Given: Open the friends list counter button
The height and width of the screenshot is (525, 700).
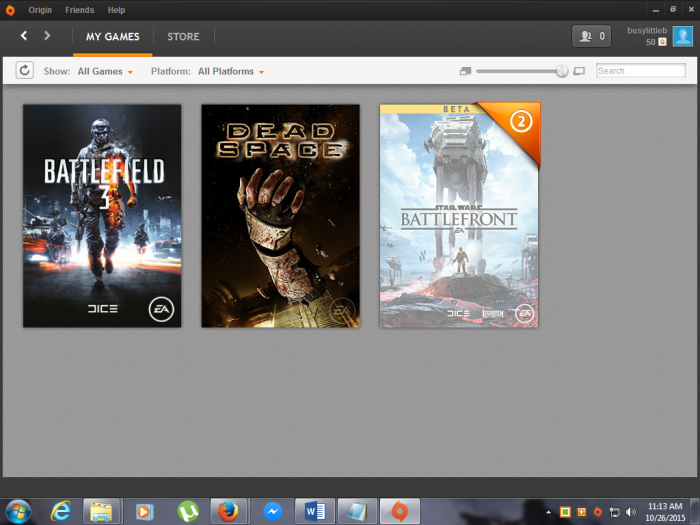Looking at the screenshot, I should [x=592, y=36].
